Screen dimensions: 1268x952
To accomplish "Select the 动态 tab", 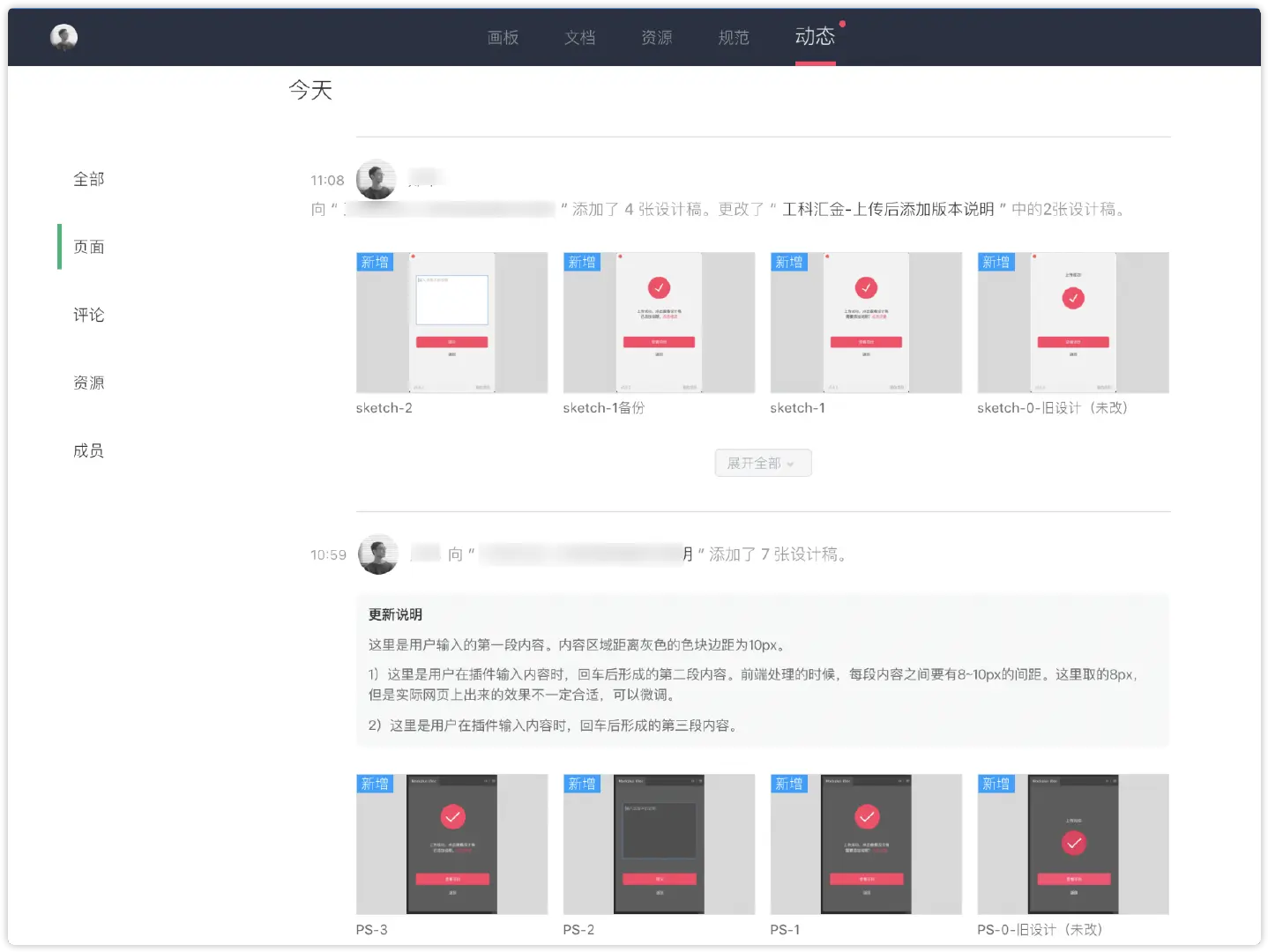I will click(815, 36).
